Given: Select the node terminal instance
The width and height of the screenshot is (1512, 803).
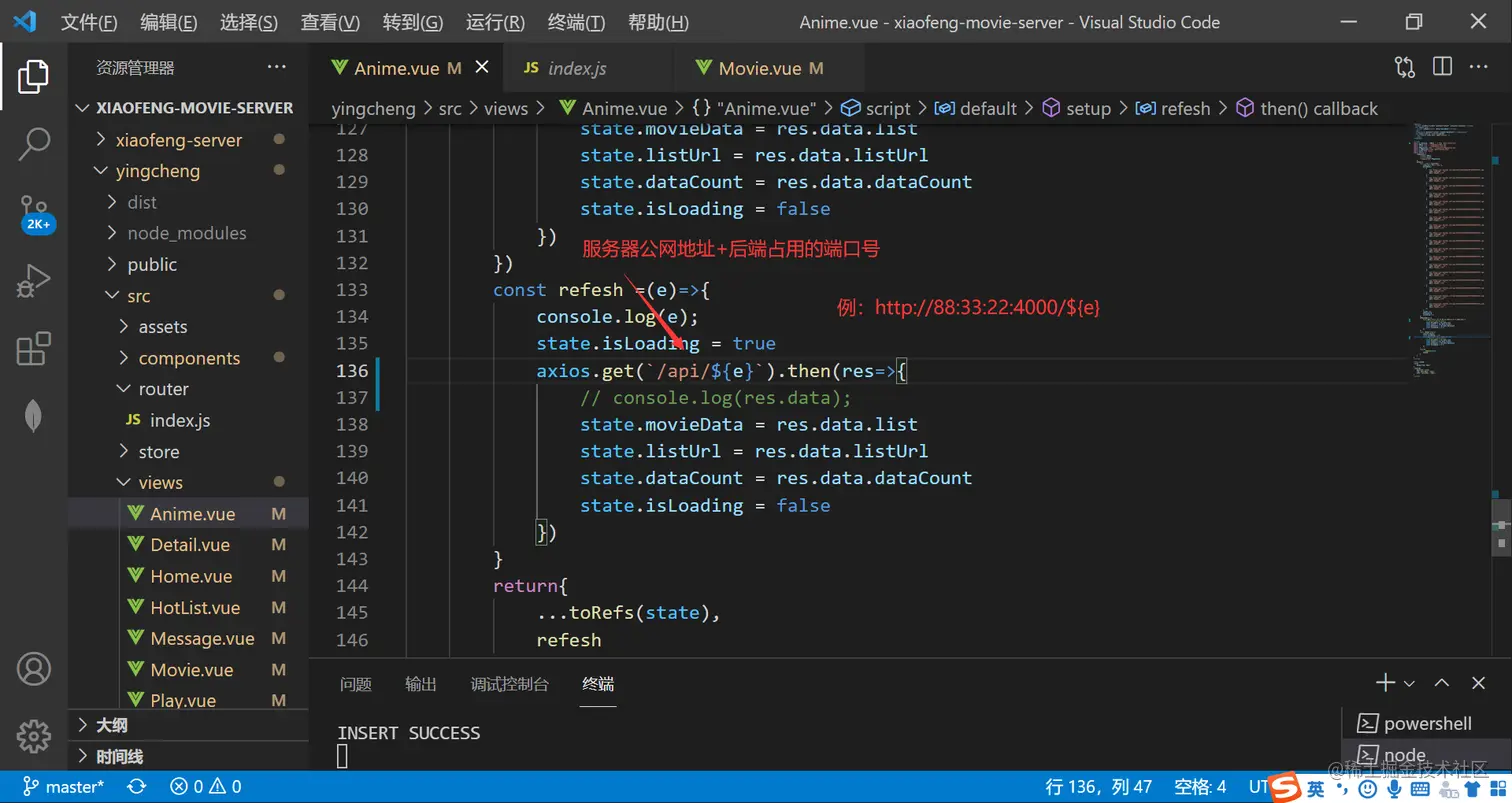Looking at the screenshot, I should 1425,755.
